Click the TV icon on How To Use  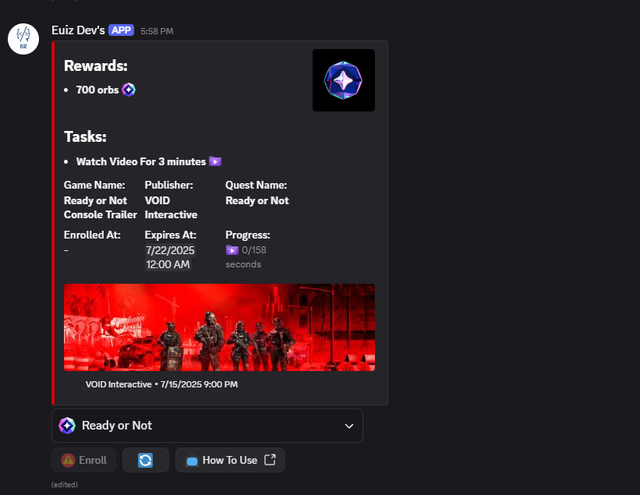pos(192,461)
